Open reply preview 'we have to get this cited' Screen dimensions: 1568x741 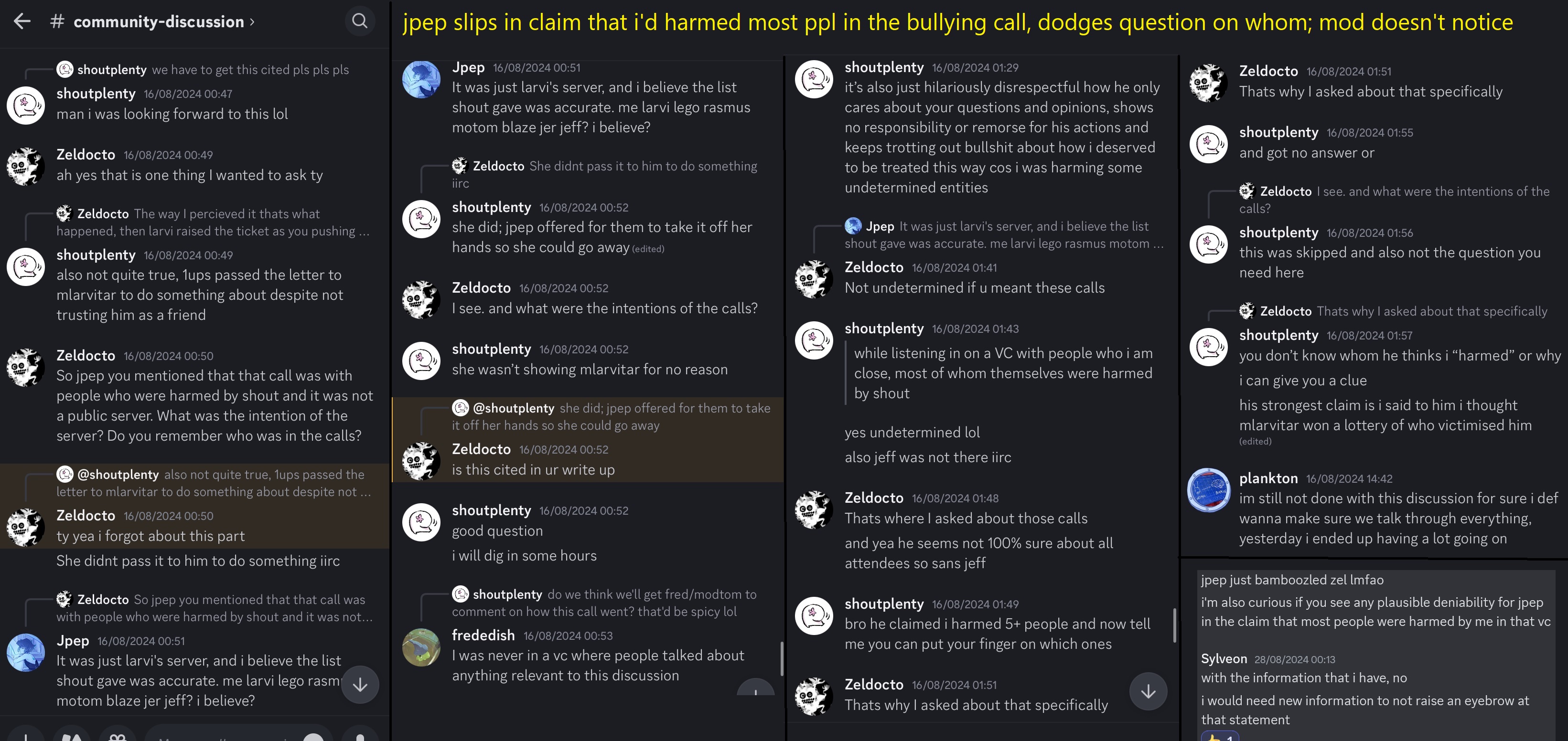click(249, 69)
